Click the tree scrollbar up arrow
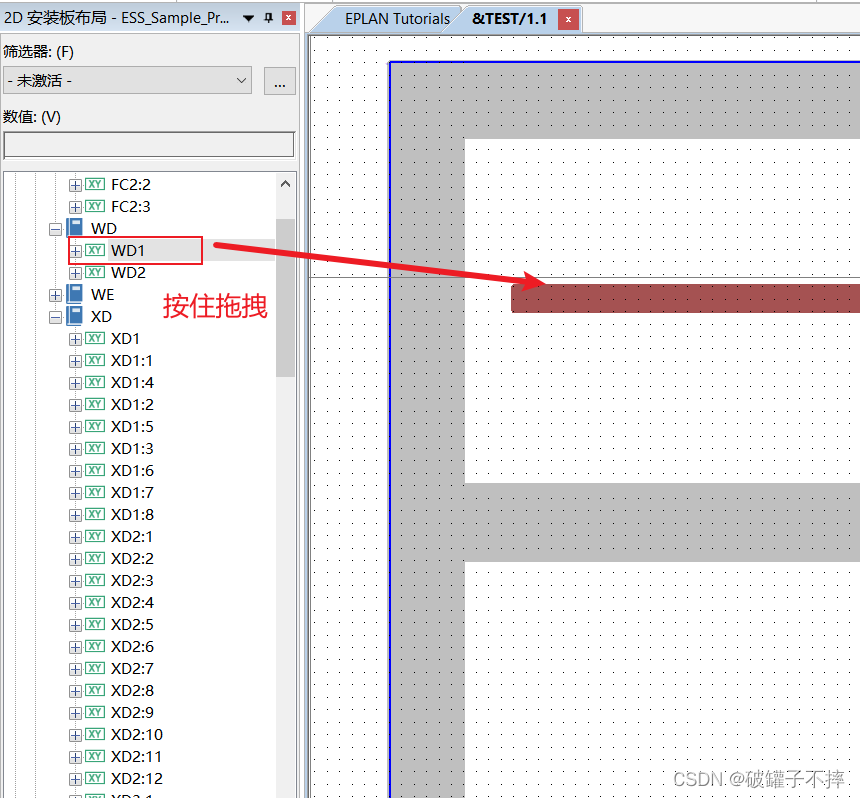This screenshot has height=798, width=860. tap(286, 184)
